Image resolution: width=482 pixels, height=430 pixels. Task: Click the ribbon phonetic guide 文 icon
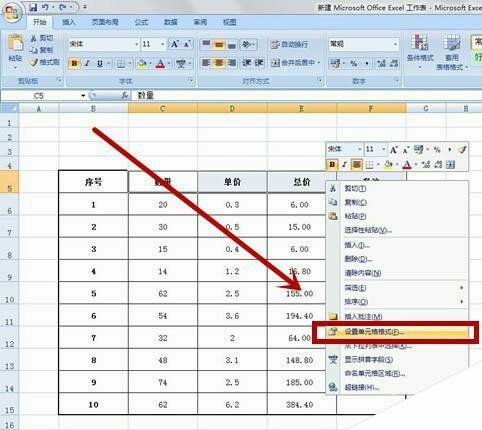coord(181,63)
